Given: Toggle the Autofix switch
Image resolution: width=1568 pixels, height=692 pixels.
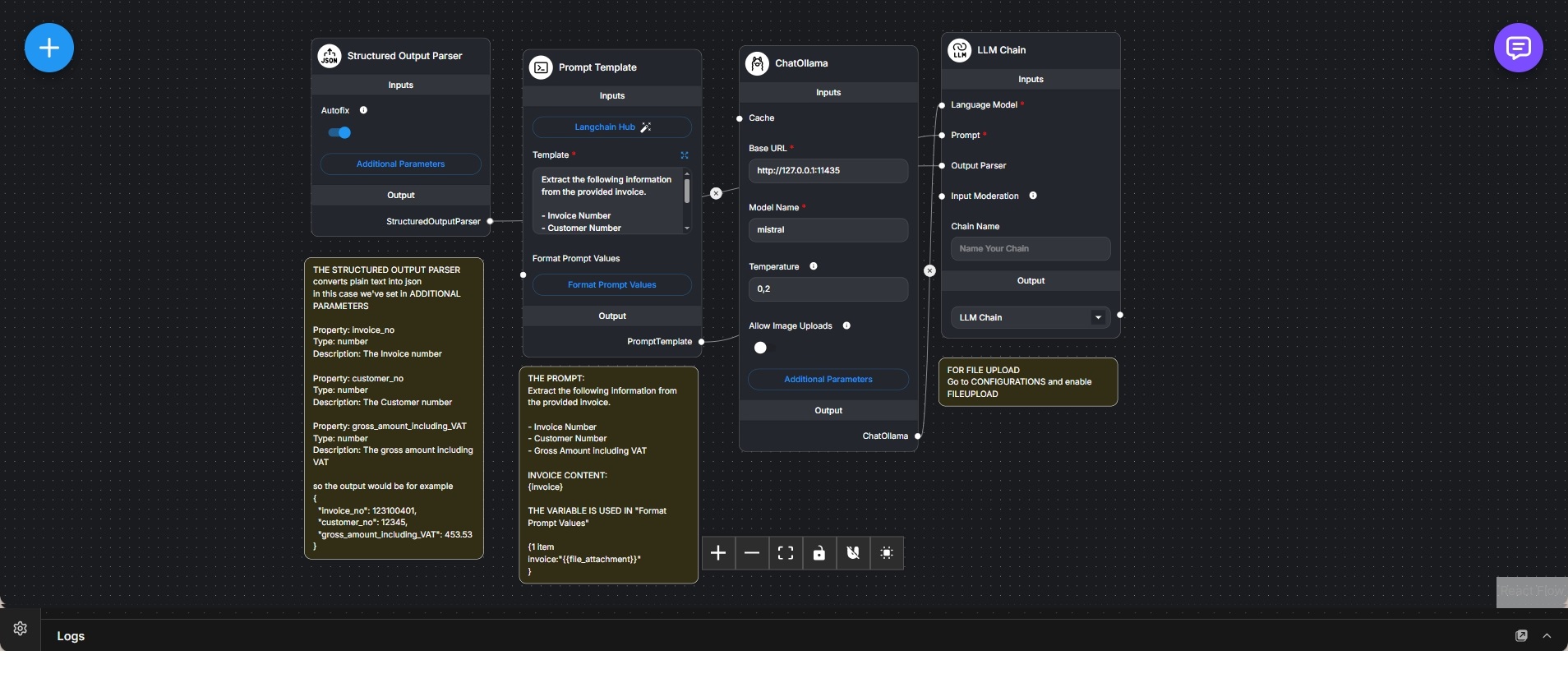Looking at the screenshot, I should (x=339, y=132).
